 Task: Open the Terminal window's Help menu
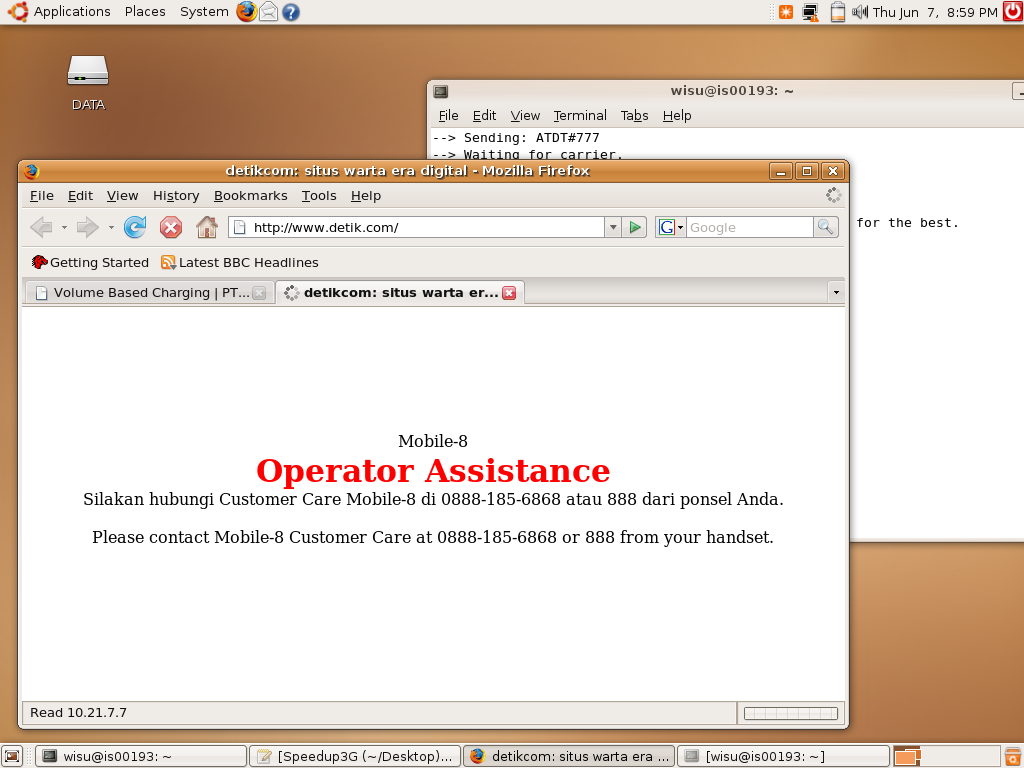pos(677,116)
